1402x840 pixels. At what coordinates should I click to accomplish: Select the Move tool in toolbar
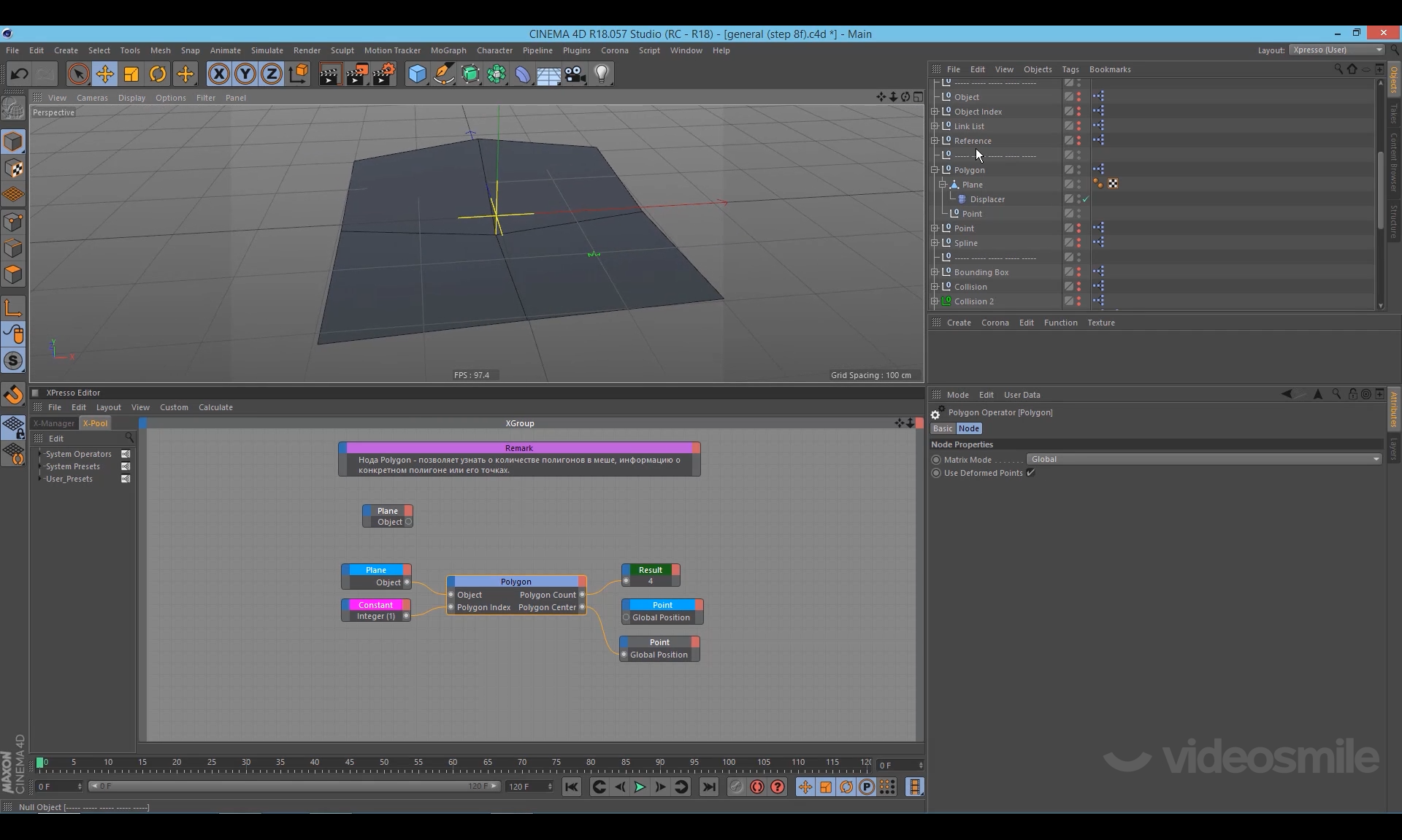click(104, 74)
